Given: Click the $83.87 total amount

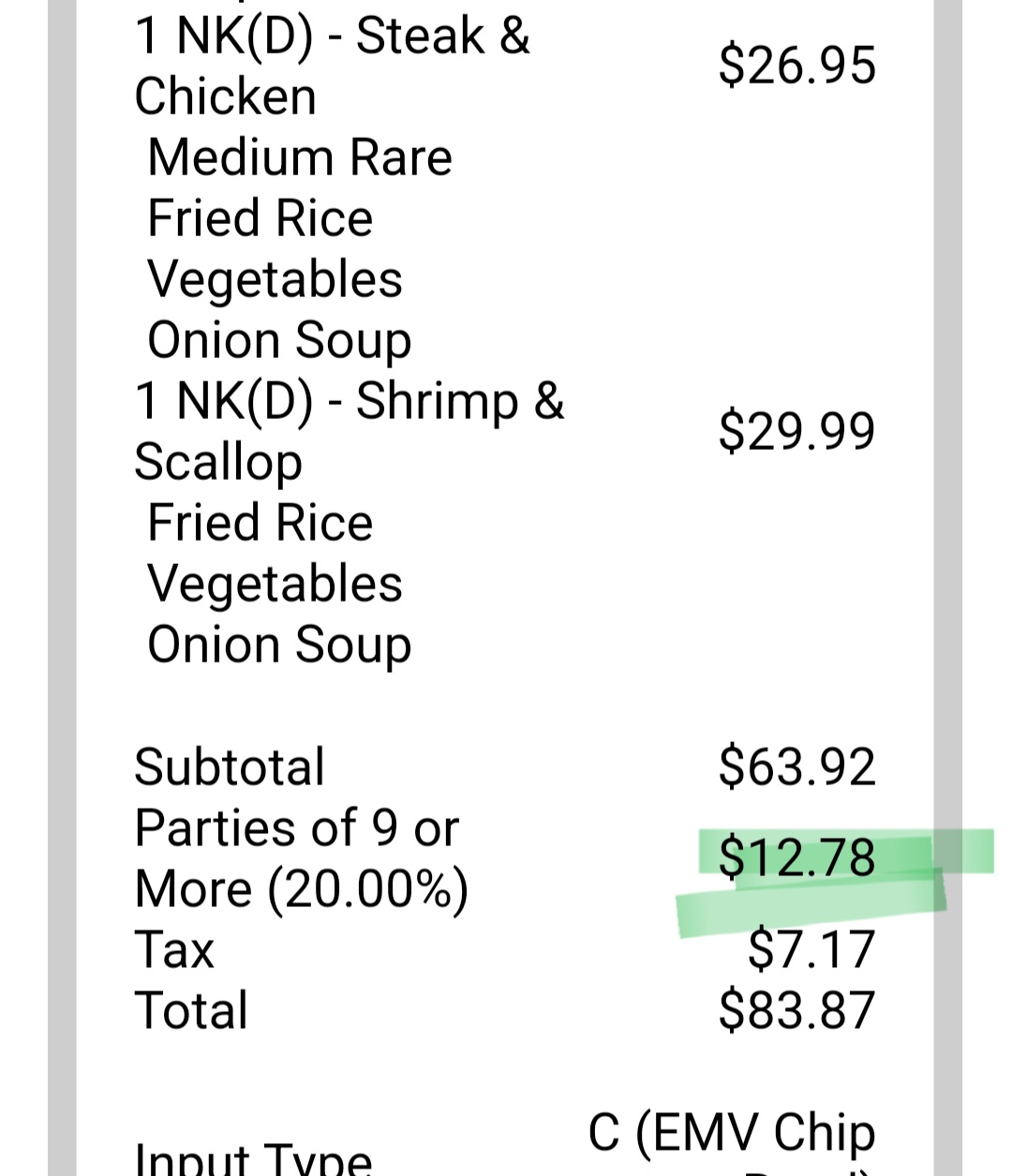Looking at the screenshot, I should [796, 1010].
